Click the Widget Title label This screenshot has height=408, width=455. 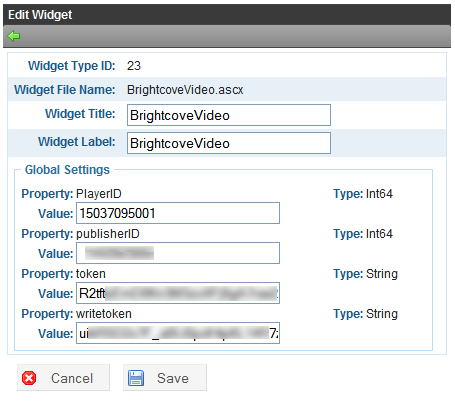80,114
